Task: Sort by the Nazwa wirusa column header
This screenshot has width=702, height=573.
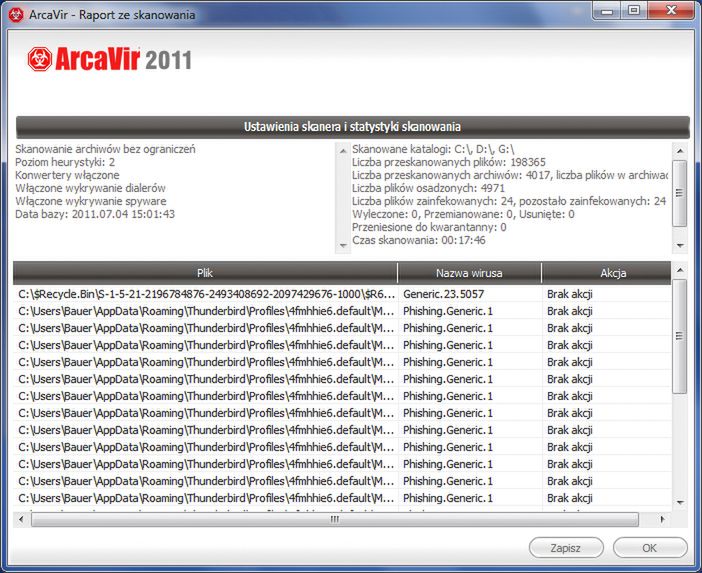Action: click(469, 273)
